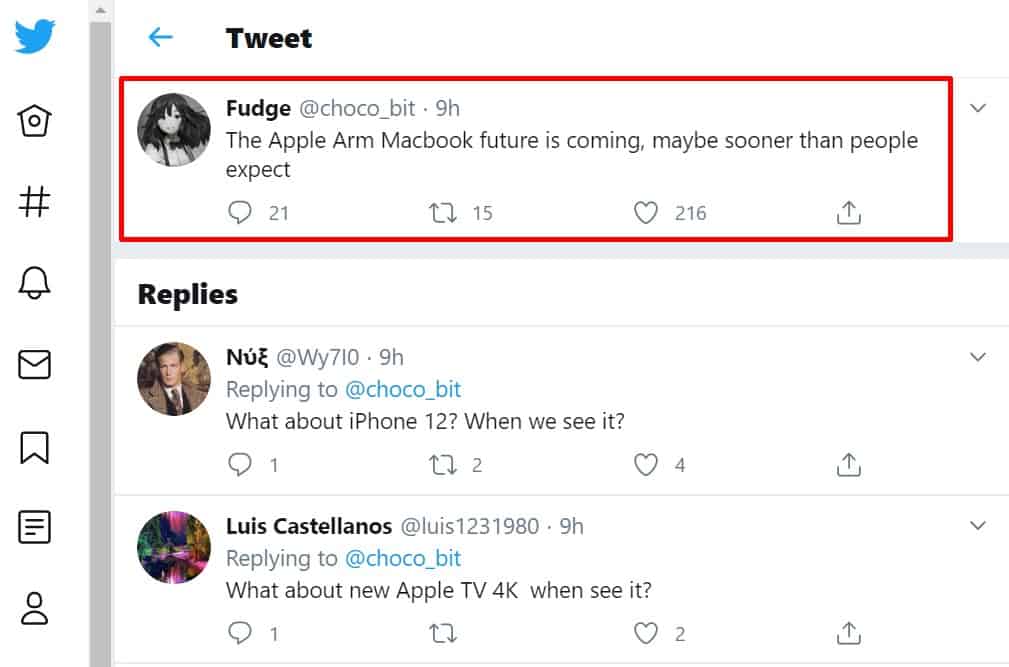Open Messages envelope icon
The width and height of the screenshot is (1009, 667).
[35, 365]
